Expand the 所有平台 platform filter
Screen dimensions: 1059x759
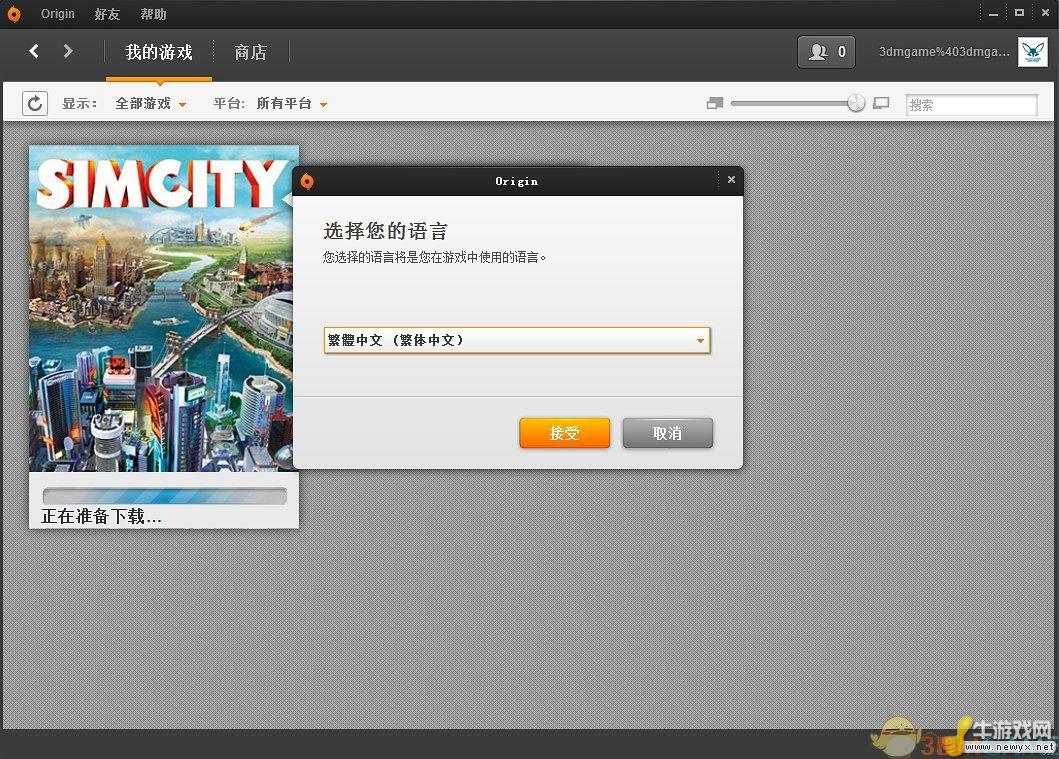pyautogui.click(x=291, y=103)
